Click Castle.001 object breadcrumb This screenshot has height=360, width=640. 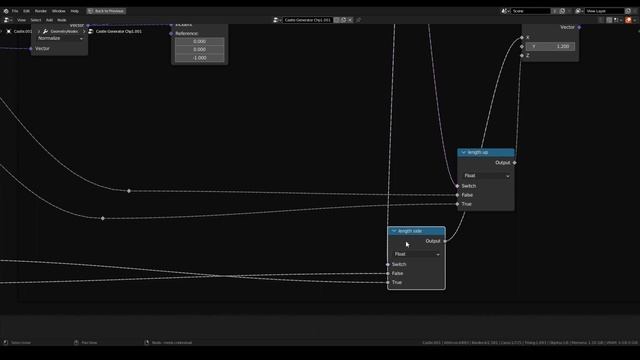pyautogui.click(x=19, y=31)
